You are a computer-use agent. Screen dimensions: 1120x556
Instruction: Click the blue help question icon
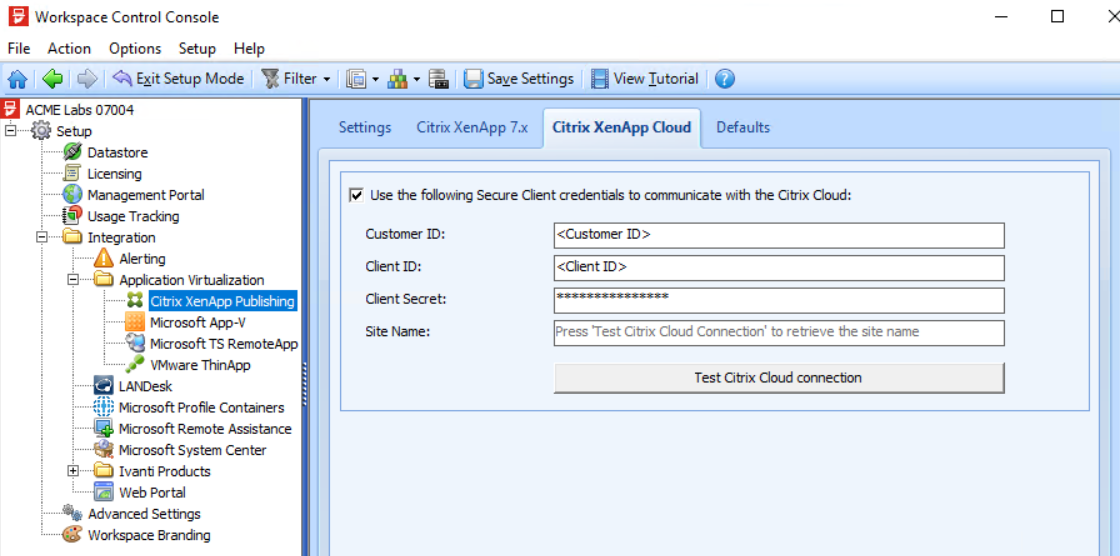click(724, 79)
